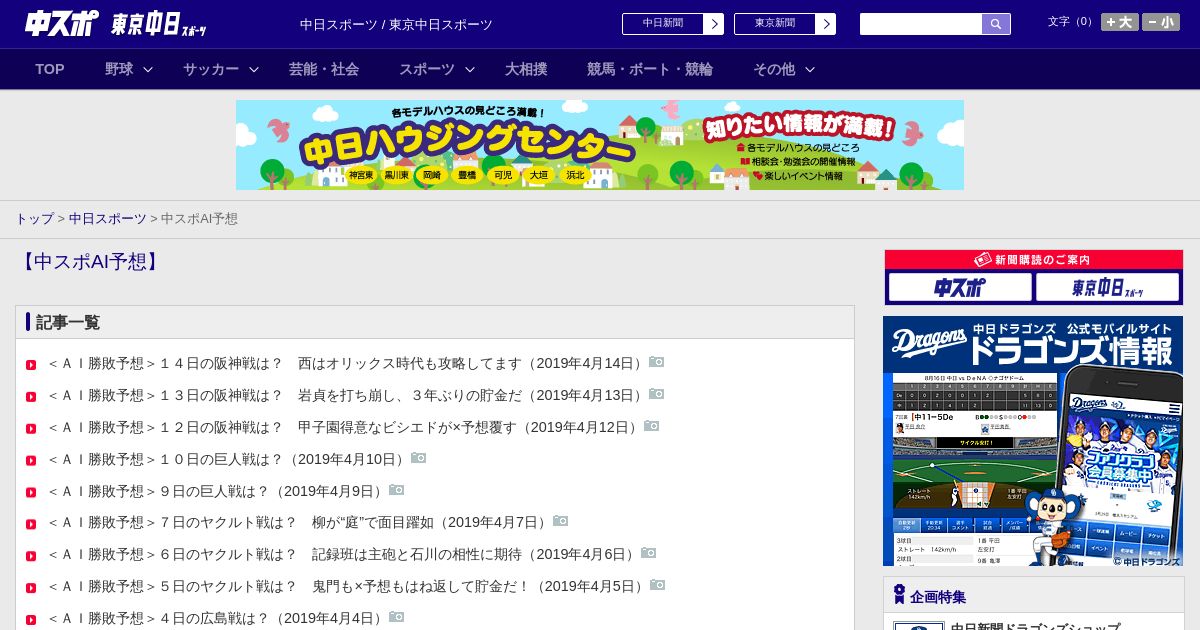Click camera icon on April 9 article
The width and height of the screenshot is (1200, 630).
[396, 490]
